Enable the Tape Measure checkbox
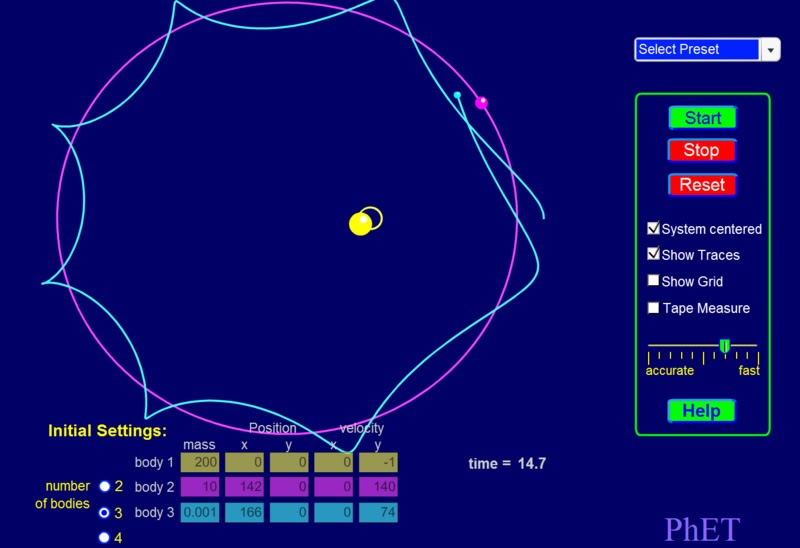The height and width of the screenshot is (548, 800). click(x=653, y=308)
